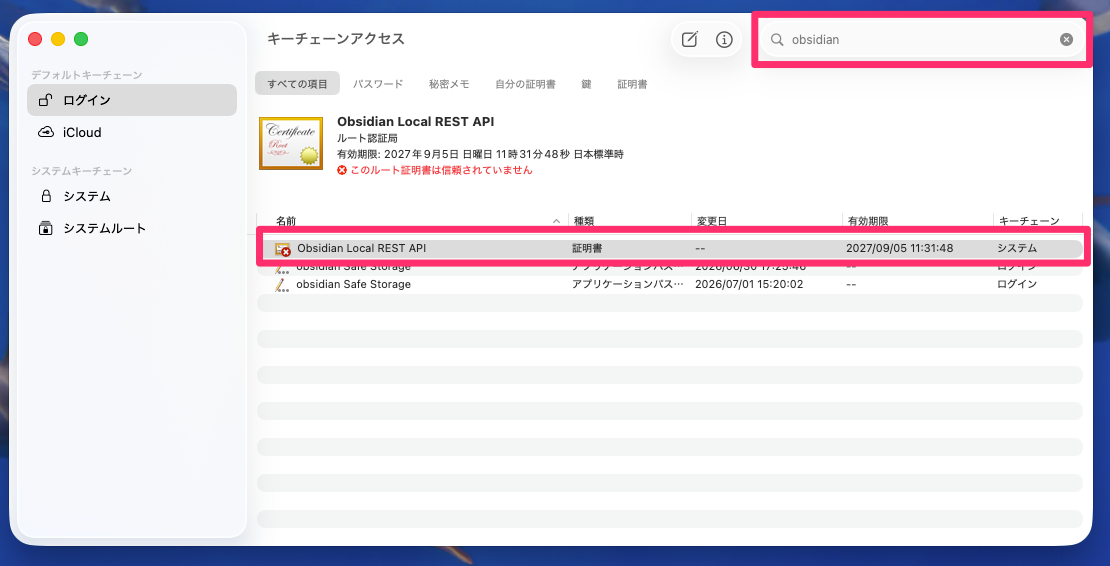Click the new keychain item compose icon
Image resolution: width=1110 pixels, height=566 pixels.
[690, 40]
